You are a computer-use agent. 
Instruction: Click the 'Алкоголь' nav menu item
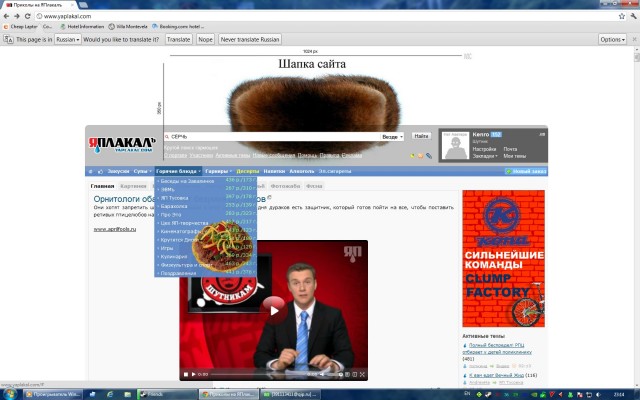302,171
